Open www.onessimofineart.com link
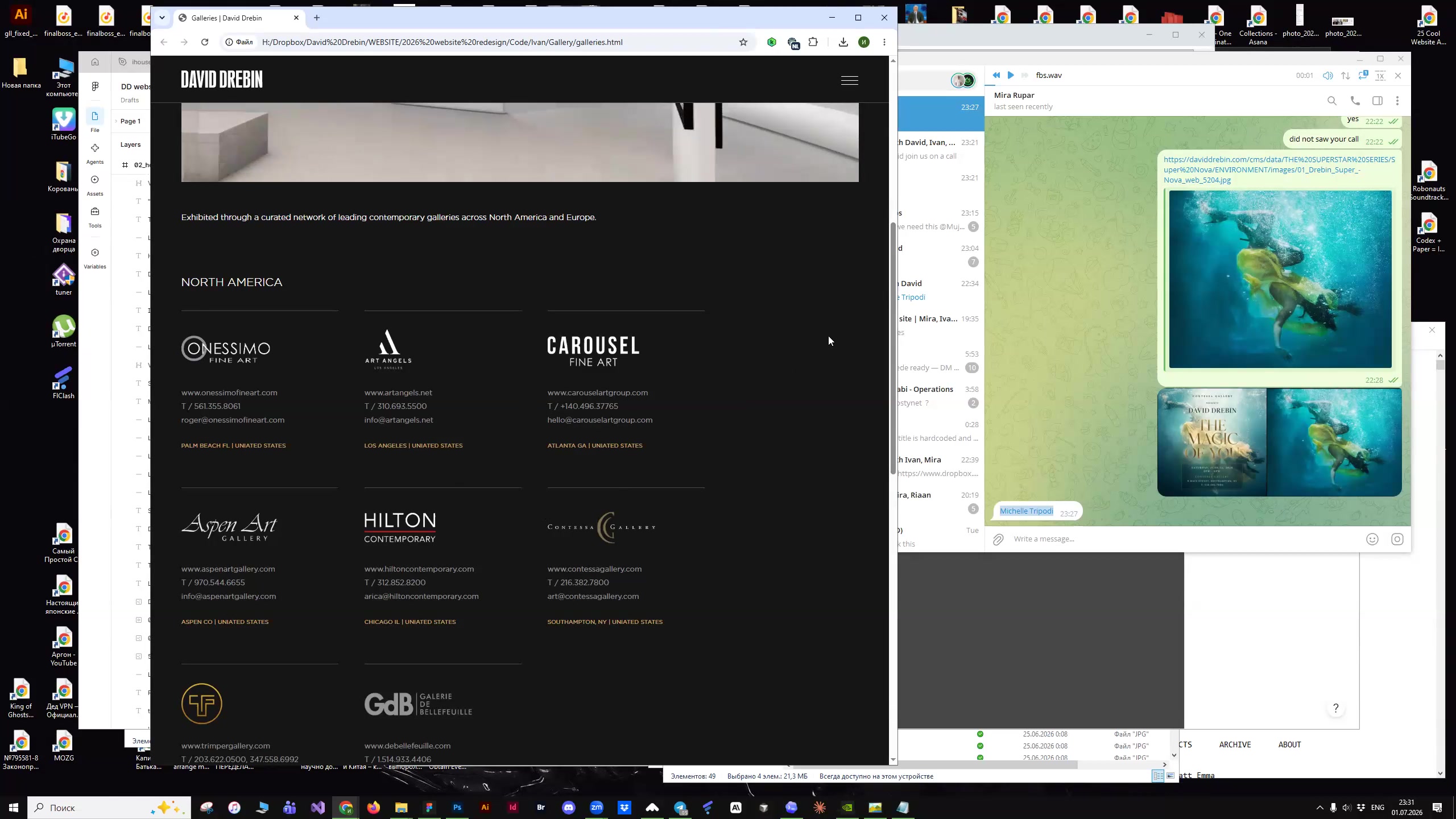Screen dimensions: 1456x819 coord(229,392)
